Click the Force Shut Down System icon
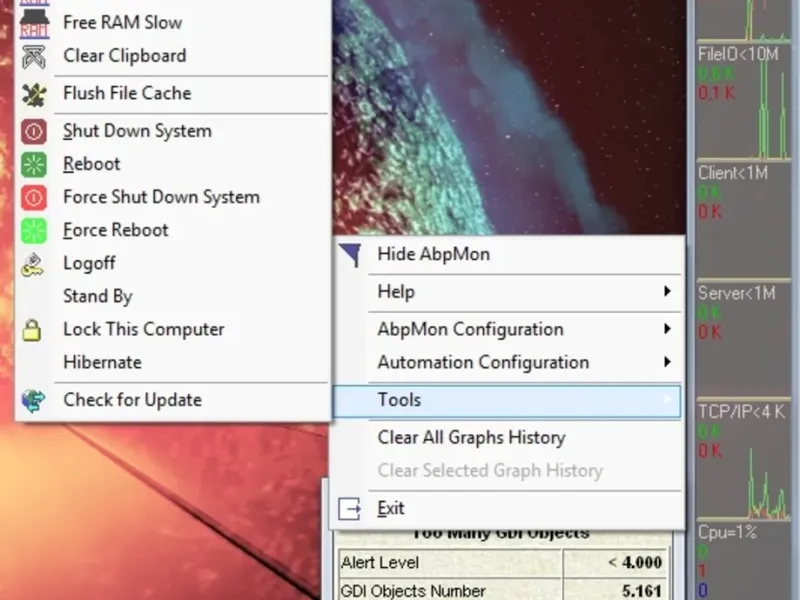 (34, 197)
